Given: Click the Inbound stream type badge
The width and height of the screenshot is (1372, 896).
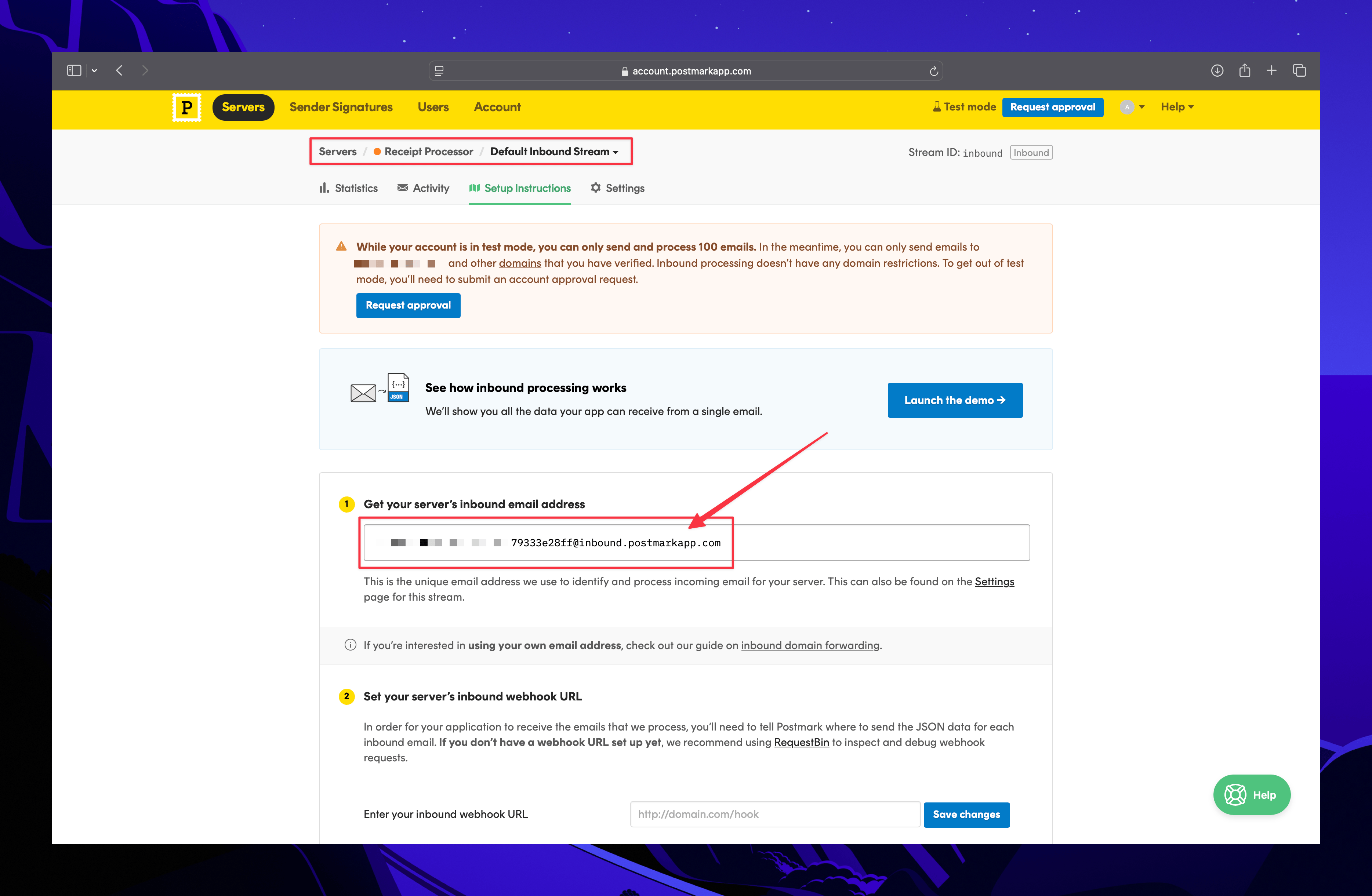Looking at the screenshot, I should pyautogui.click(x=1031, y=152).
